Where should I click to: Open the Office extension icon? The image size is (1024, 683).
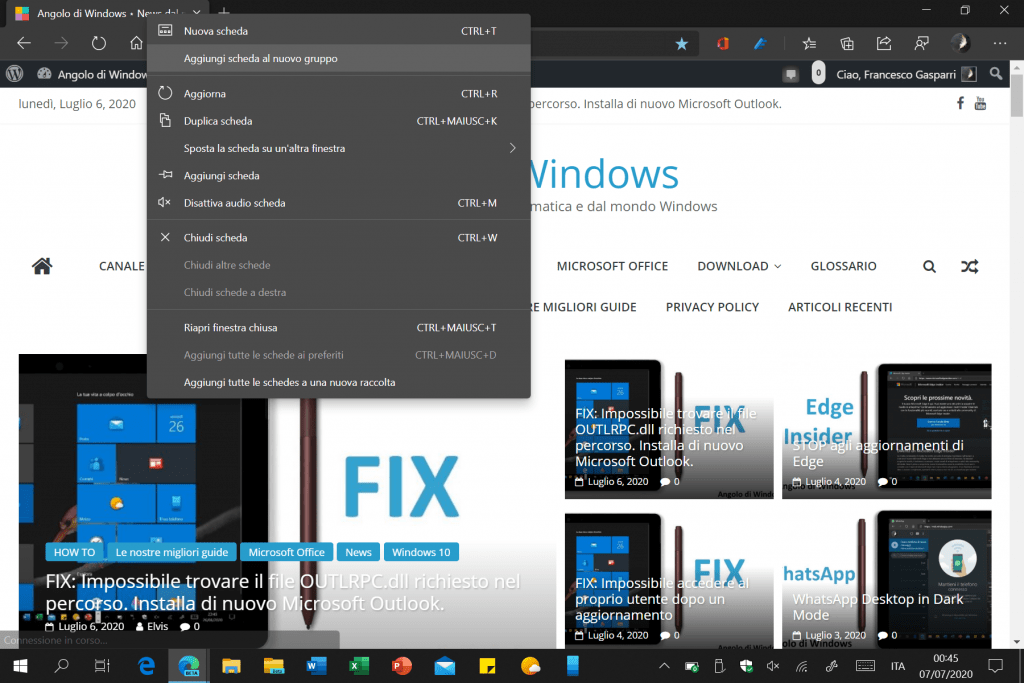click(x=722, y=43)
